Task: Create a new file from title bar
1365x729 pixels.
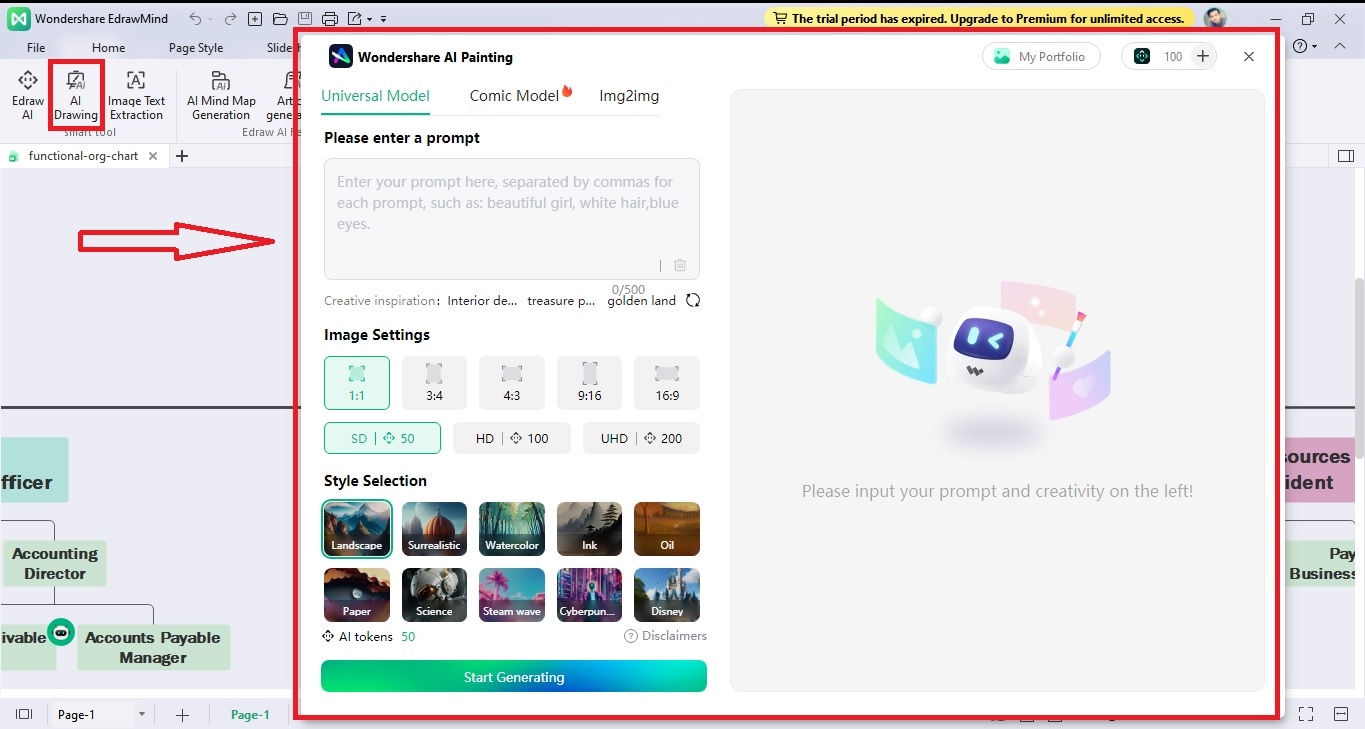Action: click(255, 19)
